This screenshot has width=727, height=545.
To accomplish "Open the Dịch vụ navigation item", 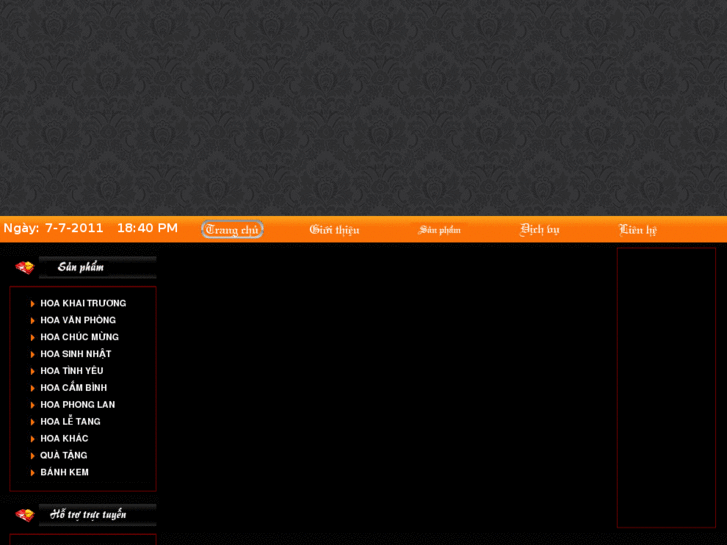I will 540,230.
